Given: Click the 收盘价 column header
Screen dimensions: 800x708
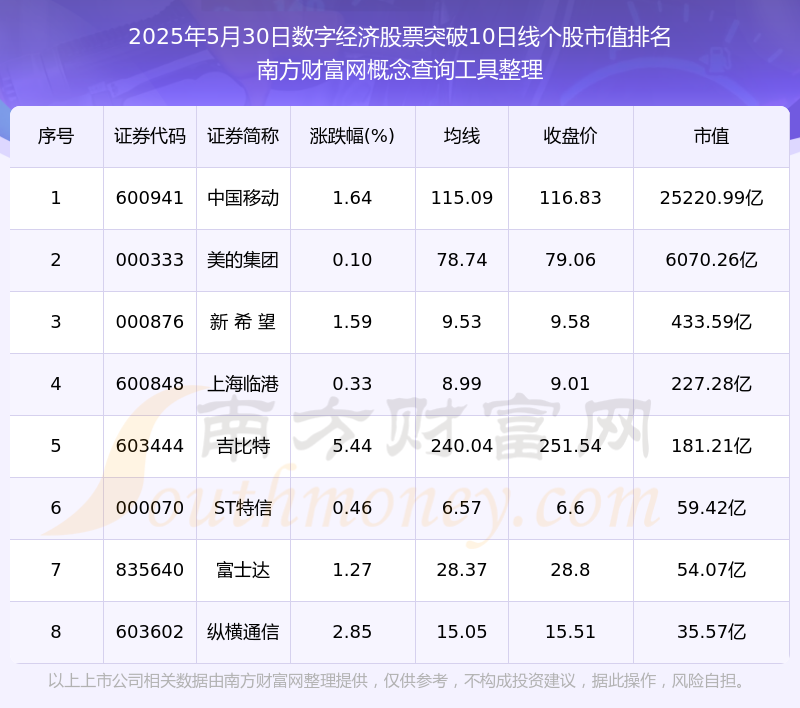Looking at the screenshot, I should click(570, 136).
